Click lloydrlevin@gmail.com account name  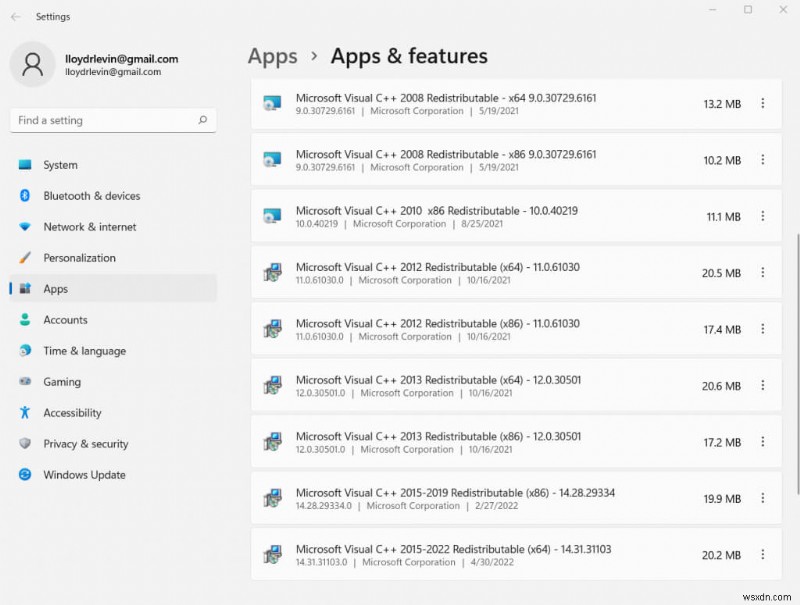(121, 59)
